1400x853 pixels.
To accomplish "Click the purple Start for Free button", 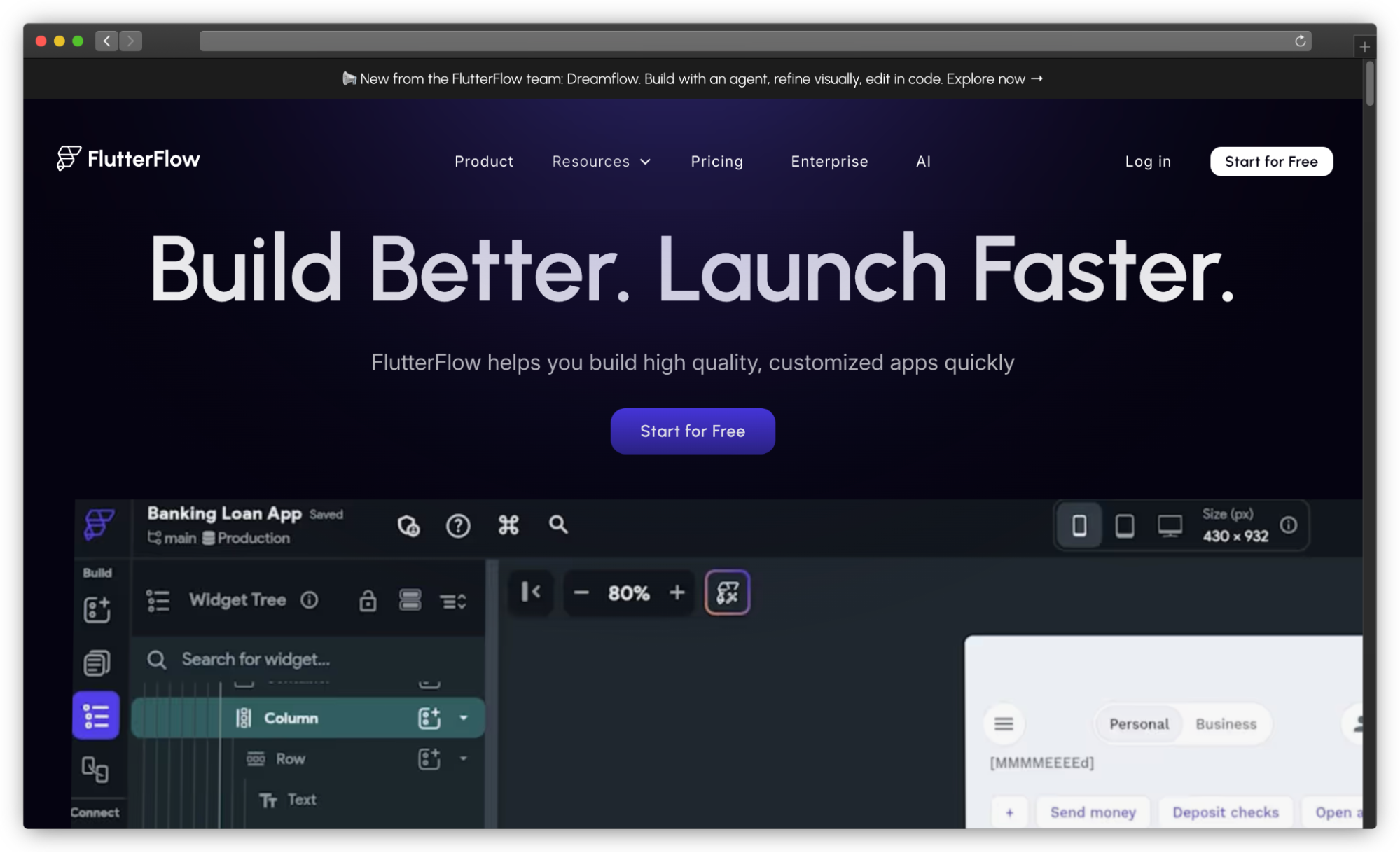I will (x=692, y=431).
